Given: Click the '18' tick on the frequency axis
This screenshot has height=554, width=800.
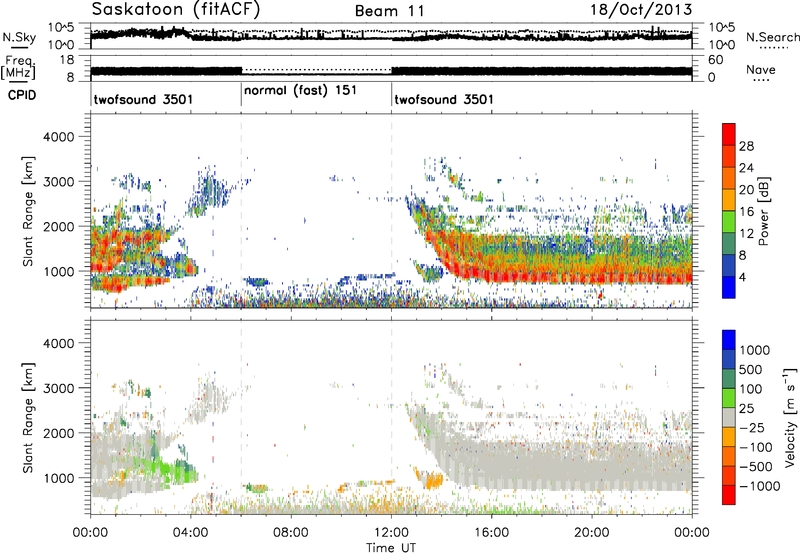Looking at the screenshot, I should [67, 60].
